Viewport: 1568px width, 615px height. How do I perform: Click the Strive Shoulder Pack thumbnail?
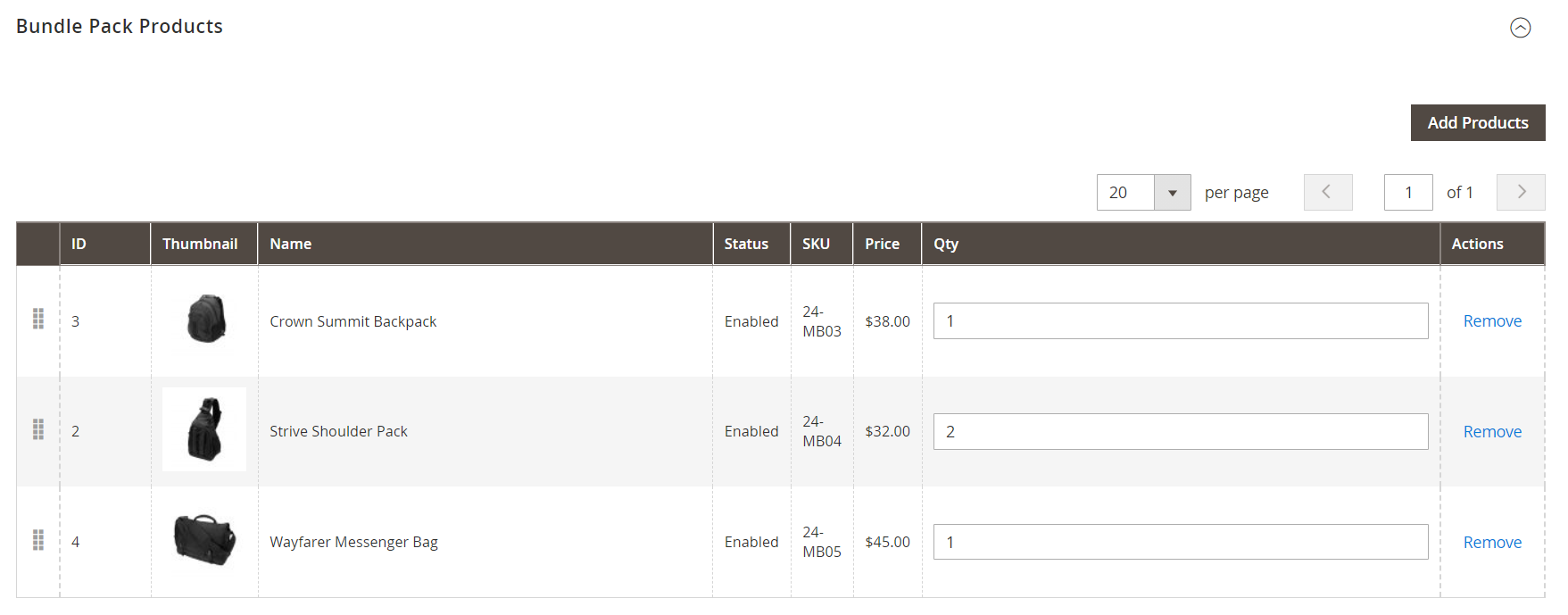[204, 430]
